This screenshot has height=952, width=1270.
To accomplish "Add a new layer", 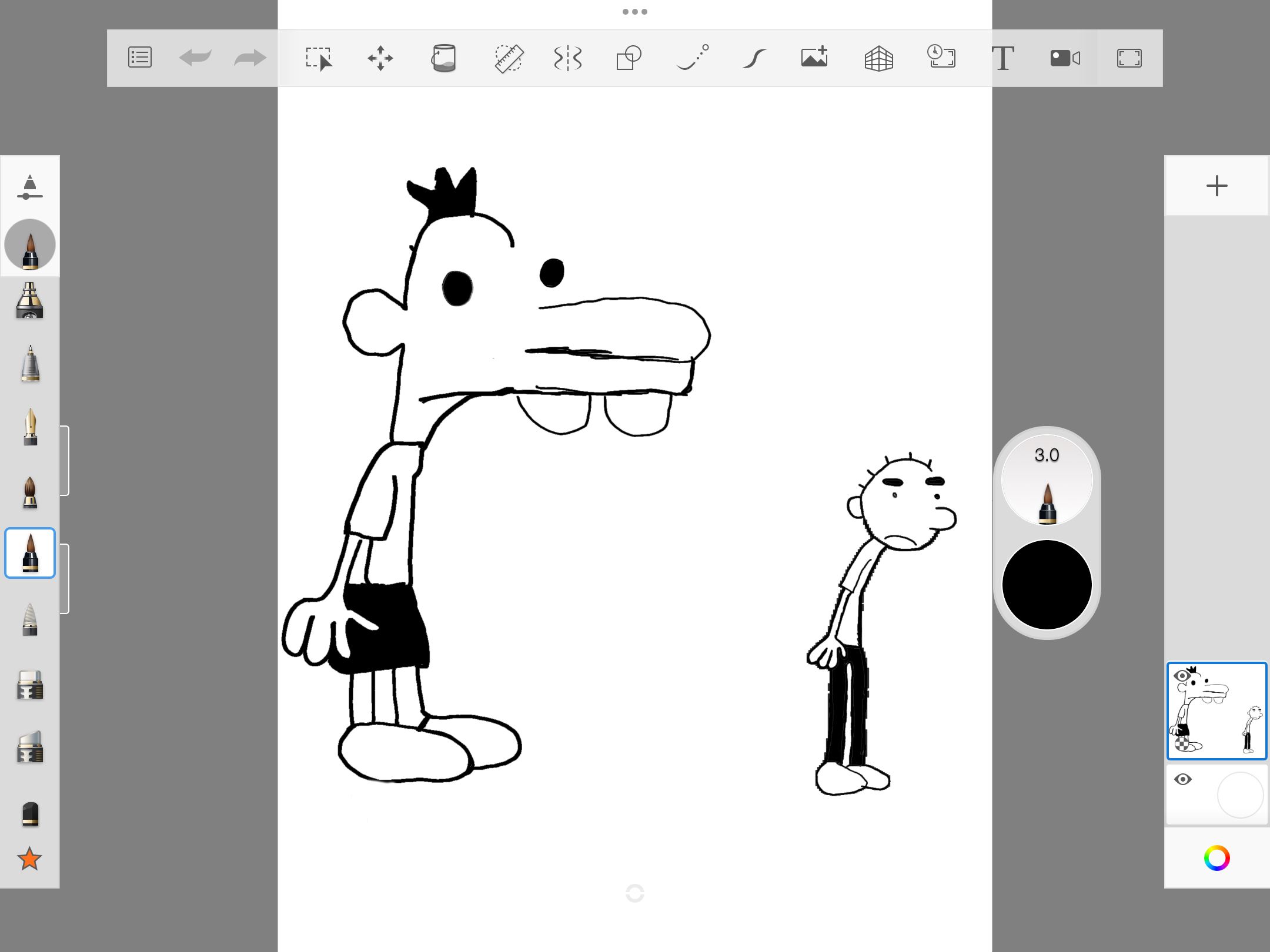I will tap(1216, 186).
